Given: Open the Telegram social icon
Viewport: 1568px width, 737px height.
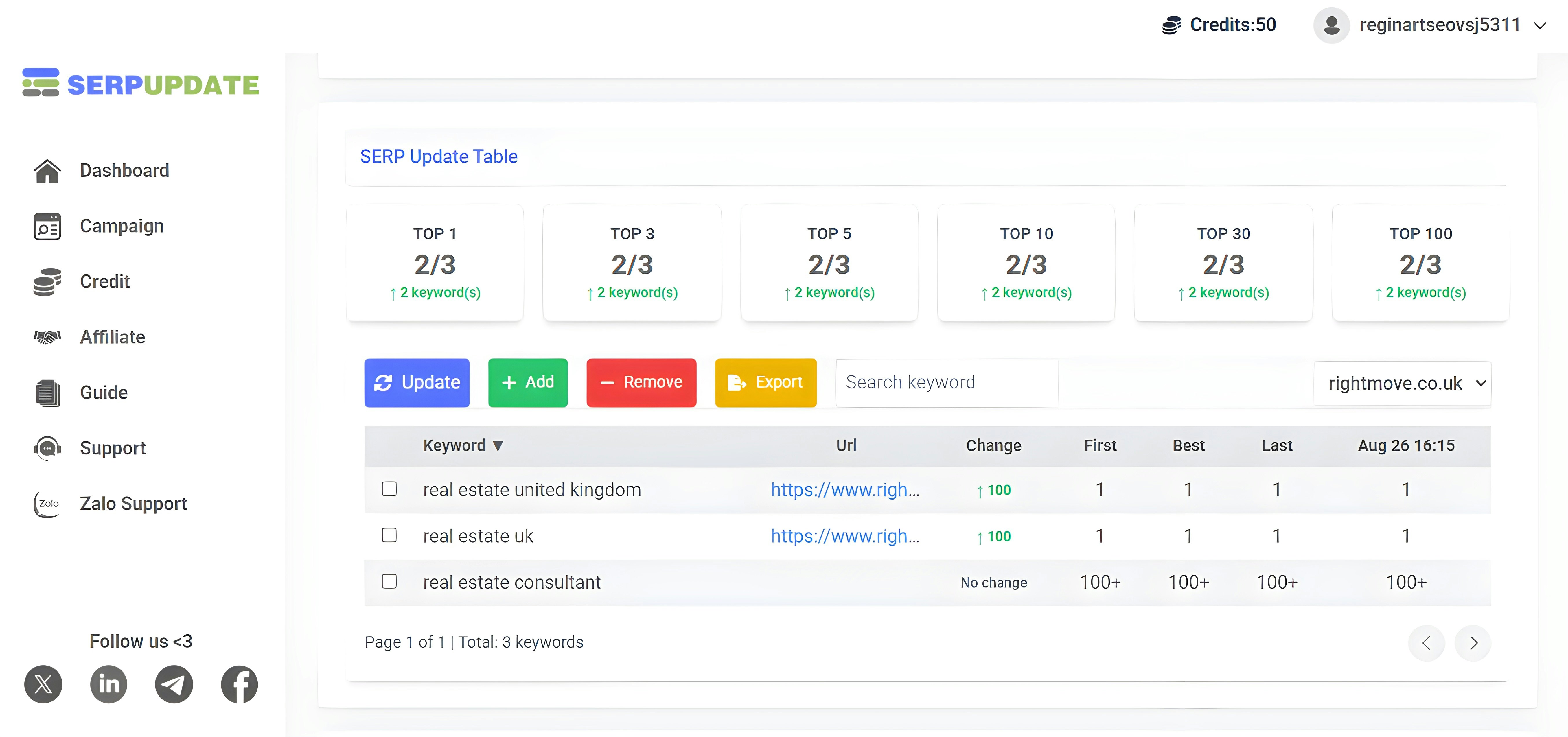Looking at the screenshot, I should 174,684.
